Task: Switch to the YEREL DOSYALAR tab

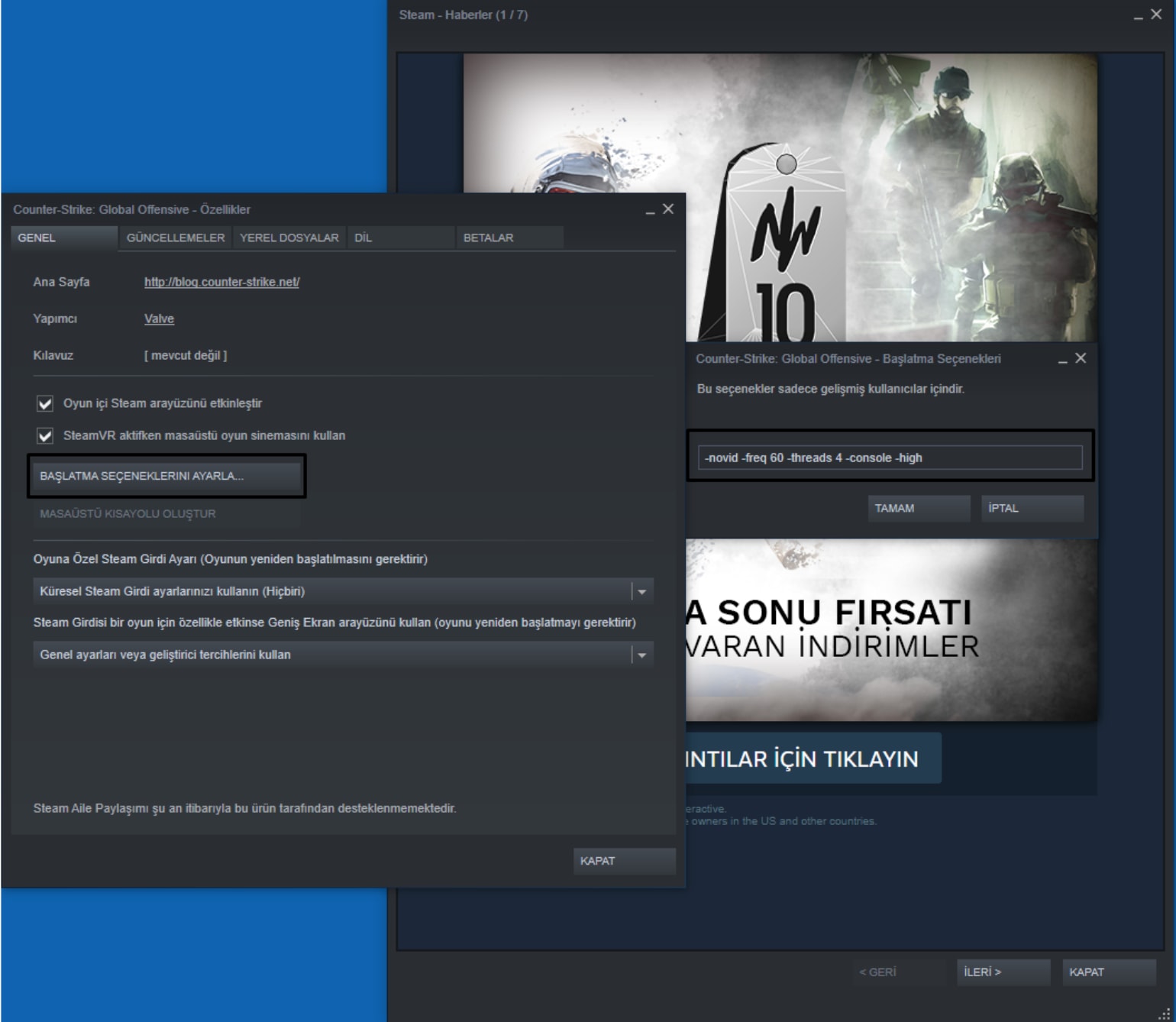Action: click(x=289, y=238)
